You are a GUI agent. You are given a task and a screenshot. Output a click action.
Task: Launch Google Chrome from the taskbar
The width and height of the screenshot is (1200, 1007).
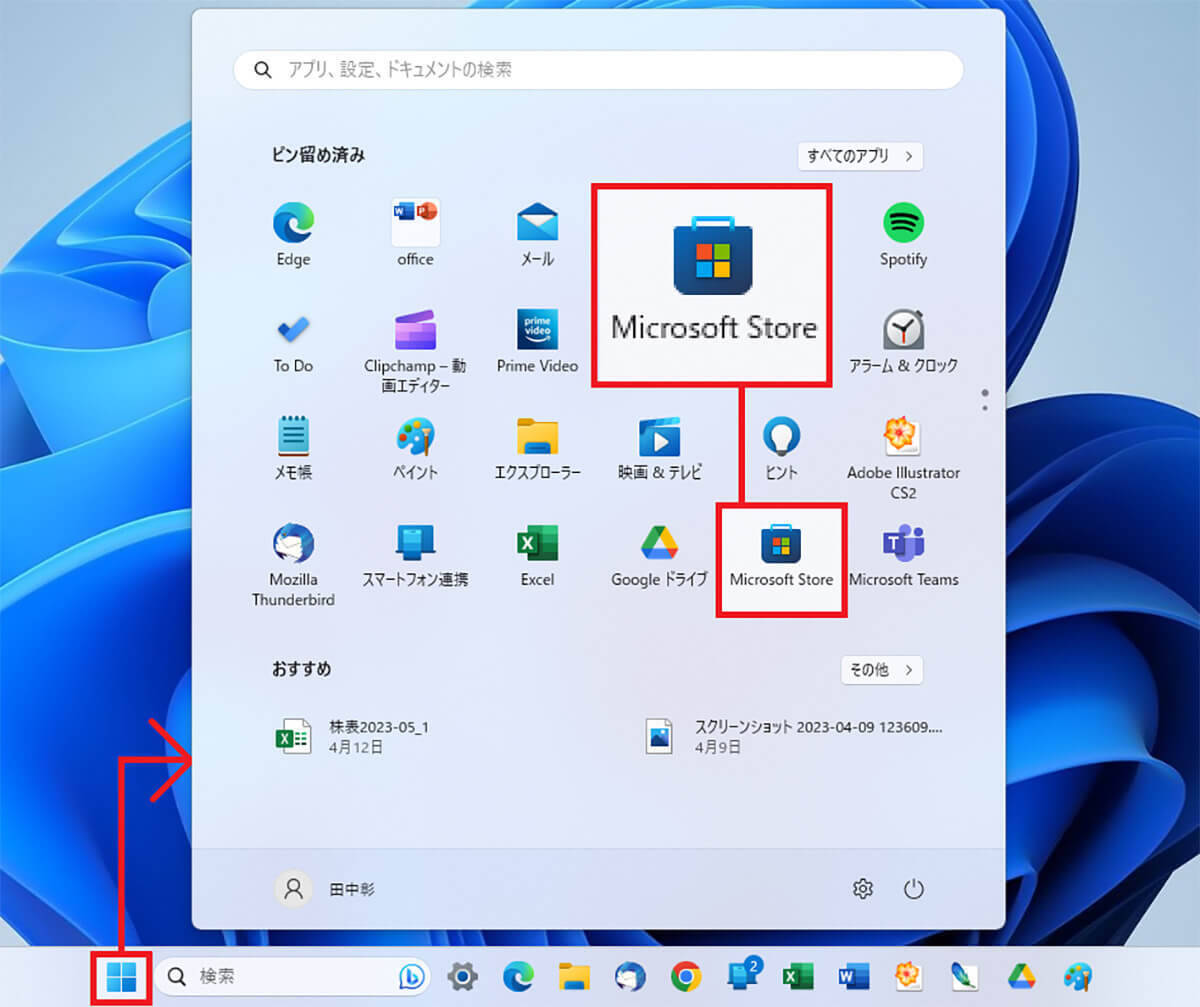tap(685, 976)
